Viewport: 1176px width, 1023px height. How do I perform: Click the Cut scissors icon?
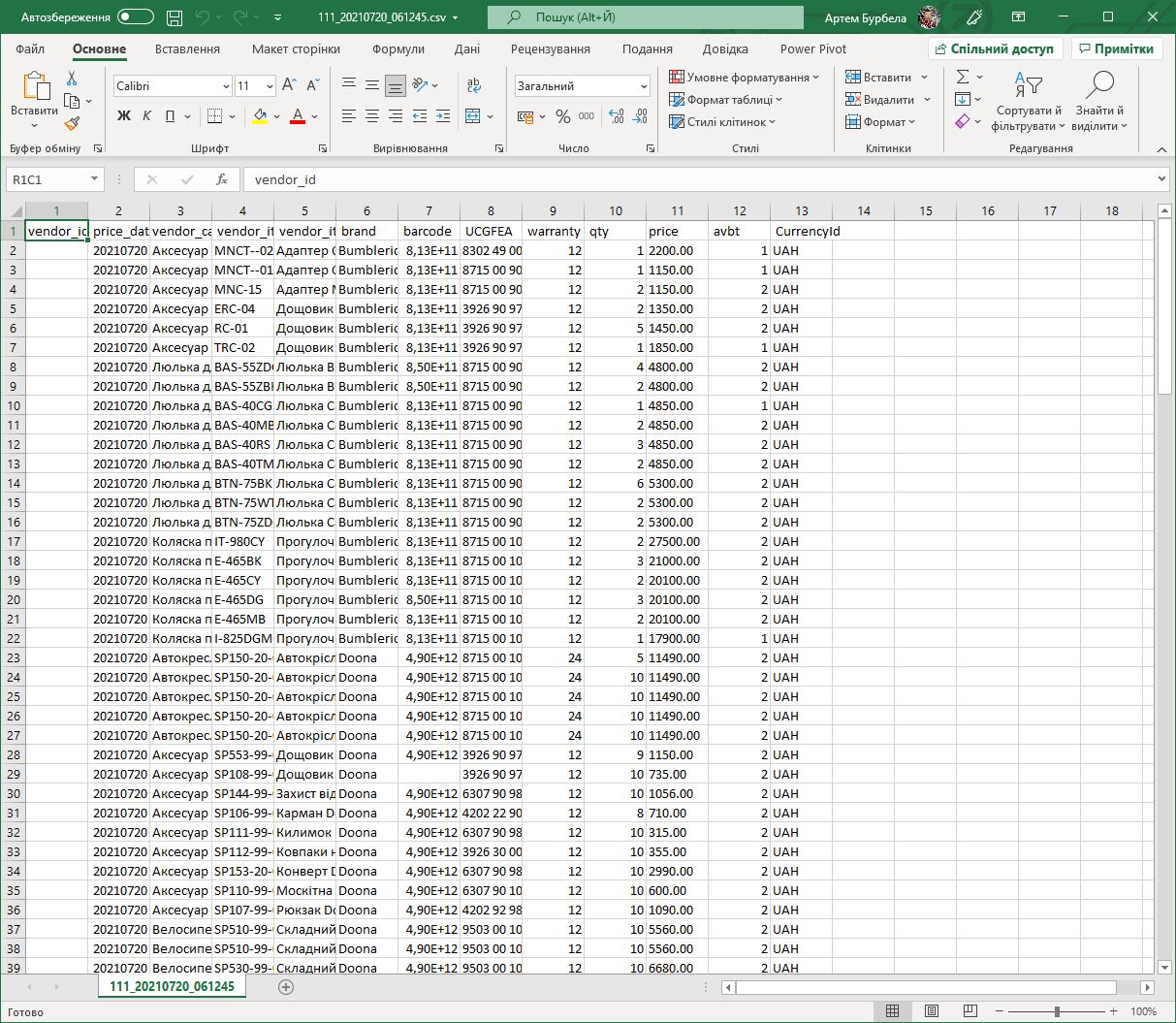(x=72, y=79)
